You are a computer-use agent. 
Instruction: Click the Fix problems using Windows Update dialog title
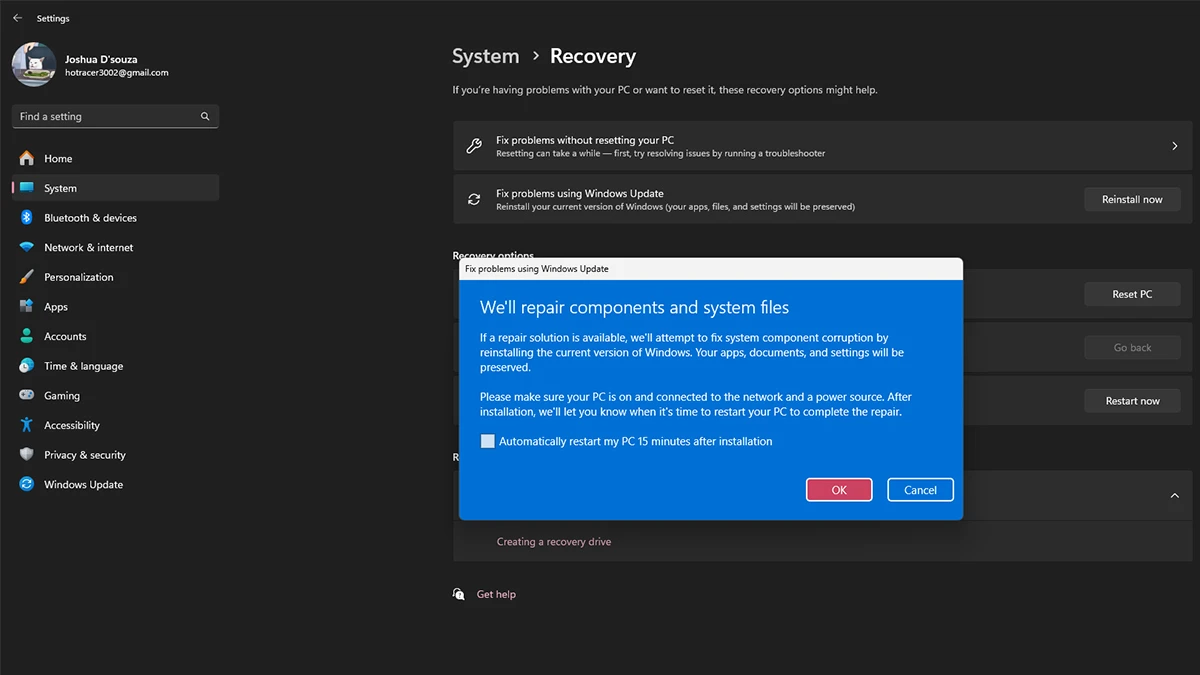537,269
